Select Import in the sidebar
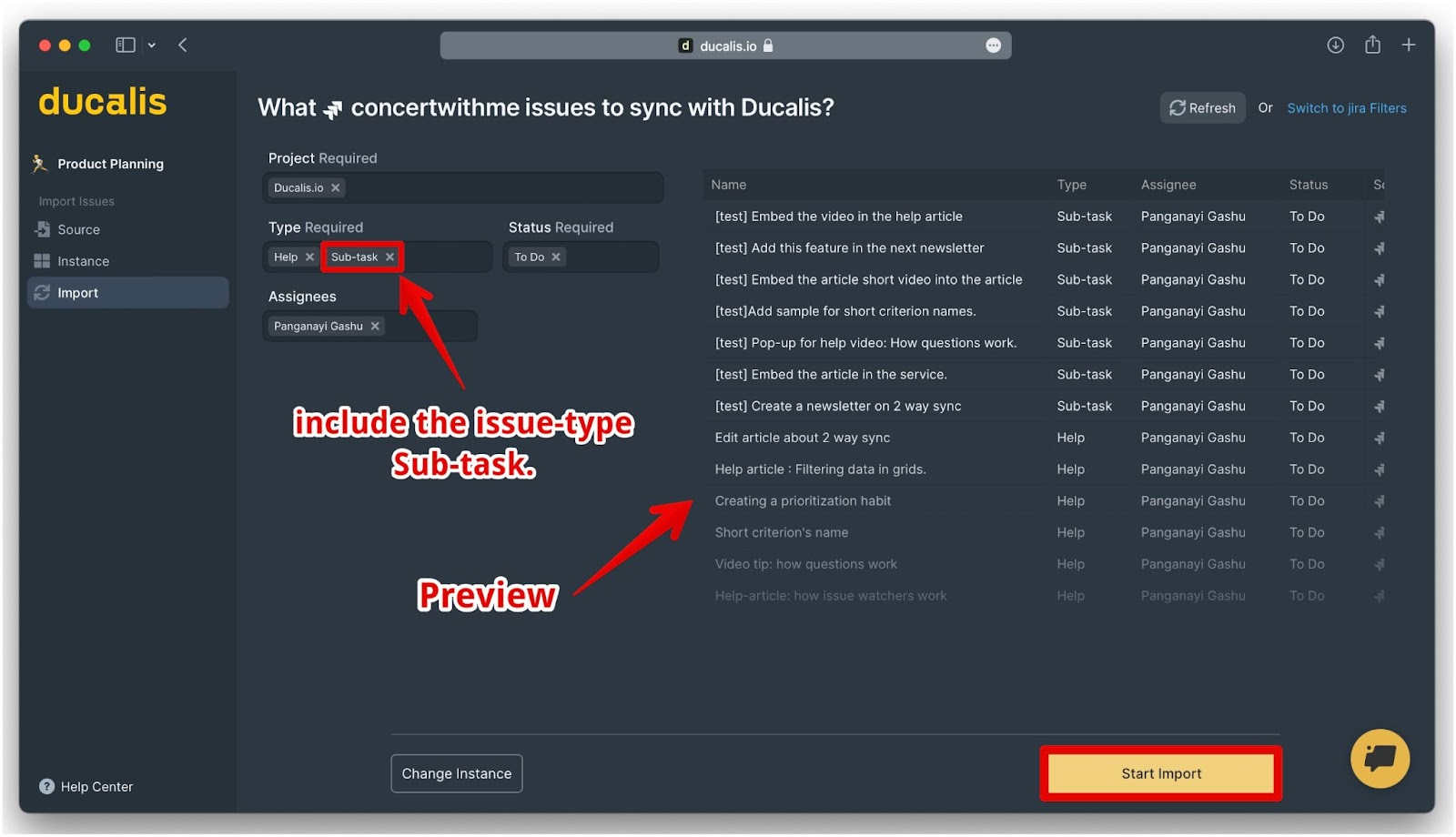The height and width of the screenshot is (837, 1456). click(127, 293)
